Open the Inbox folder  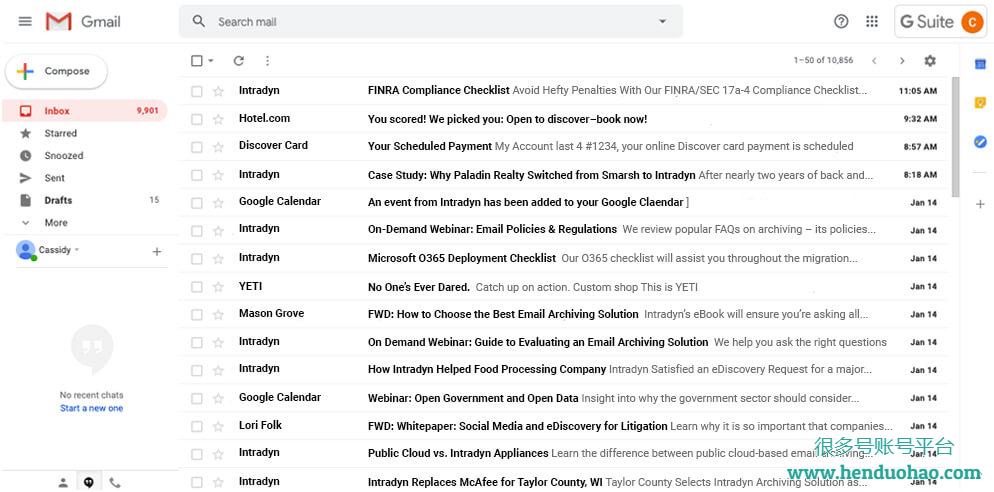click(84, 110)
